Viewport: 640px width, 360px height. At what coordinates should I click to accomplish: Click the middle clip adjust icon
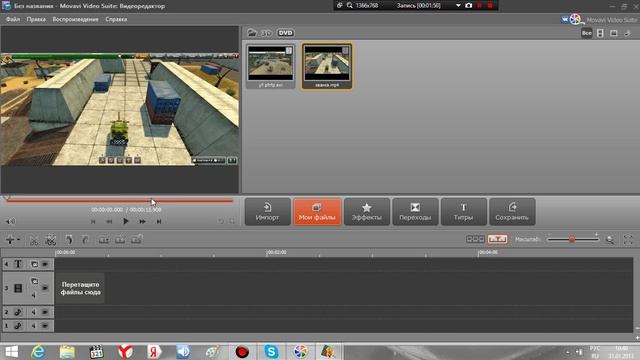point(120,240)
